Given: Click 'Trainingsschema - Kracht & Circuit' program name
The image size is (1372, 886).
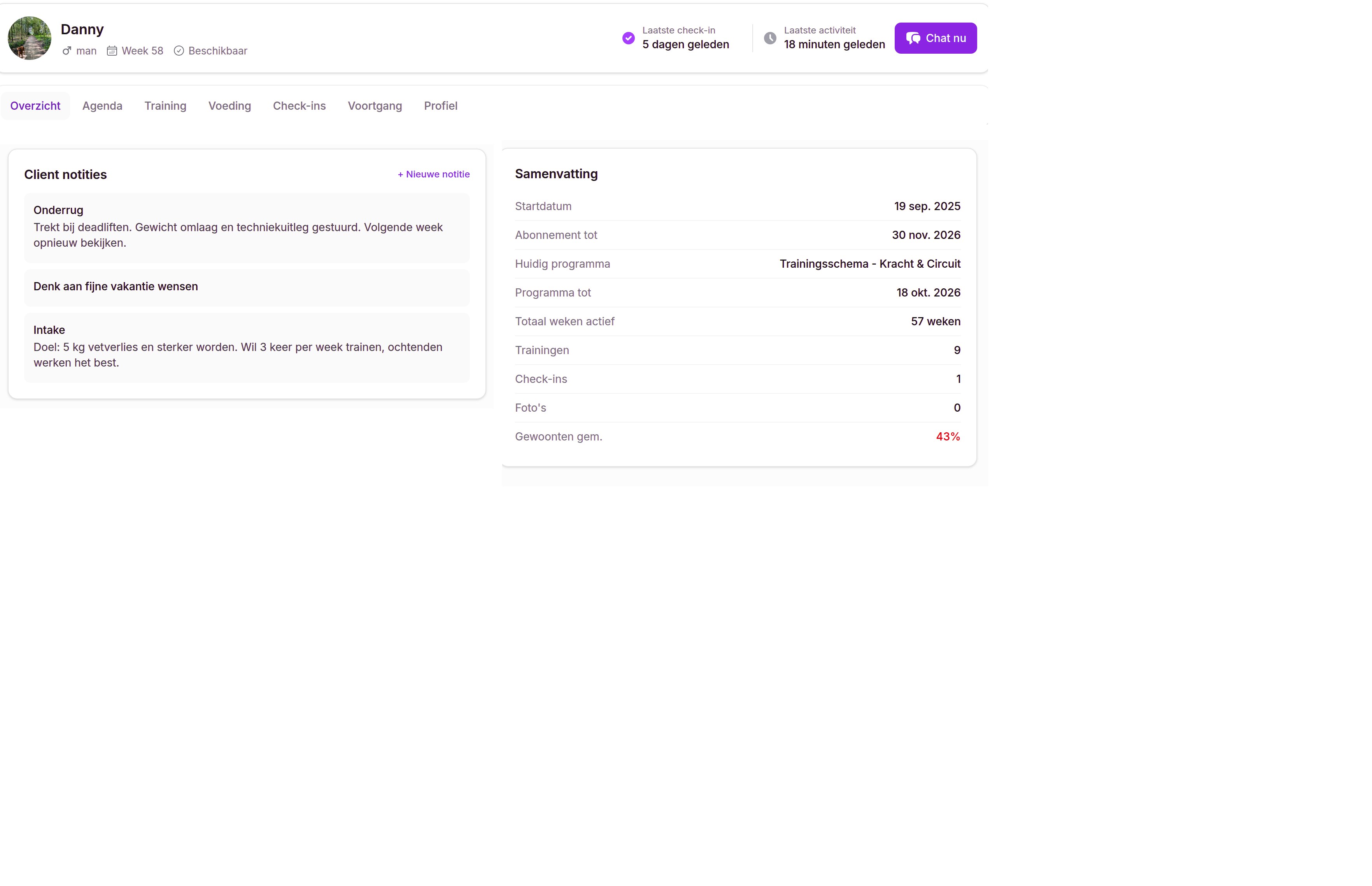Looking at the screenshot, I should click(869, 263).
